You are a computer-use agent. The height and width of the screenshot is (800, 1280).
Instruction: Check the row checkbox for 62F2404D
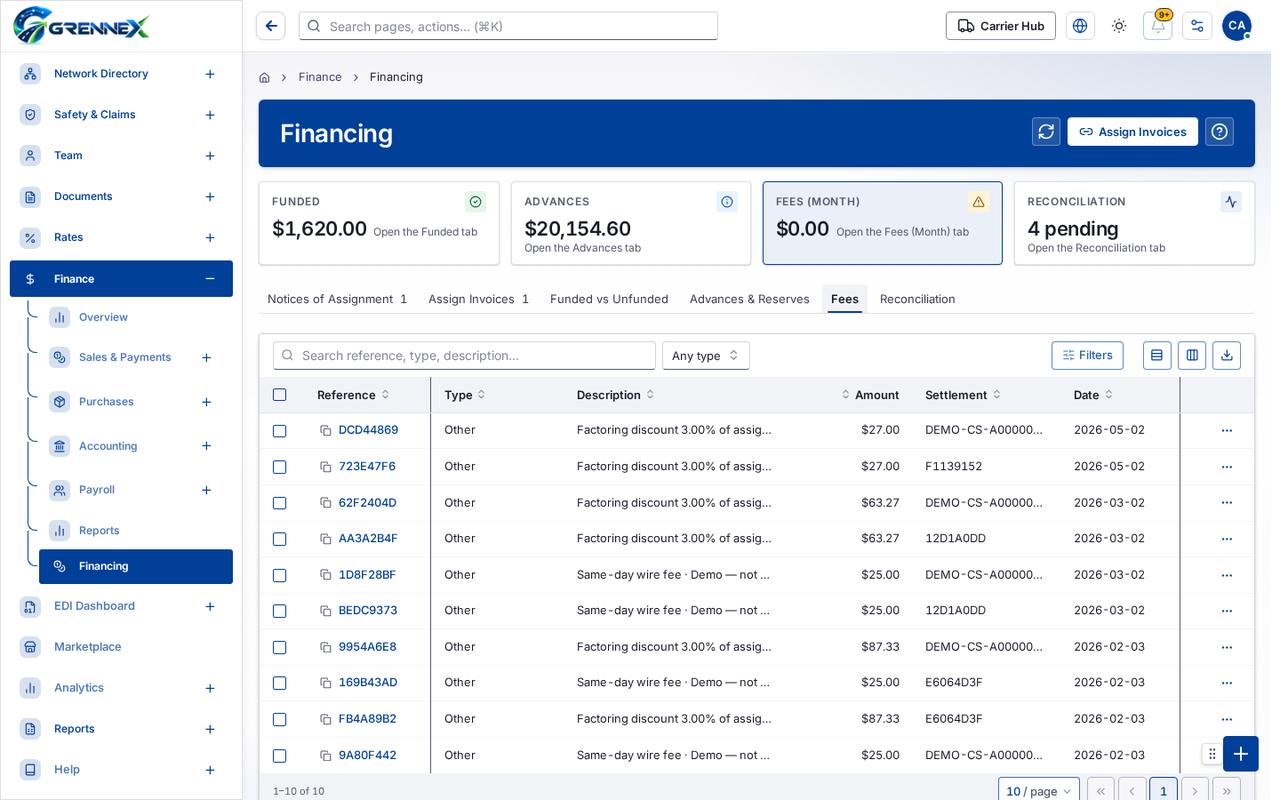280,503
